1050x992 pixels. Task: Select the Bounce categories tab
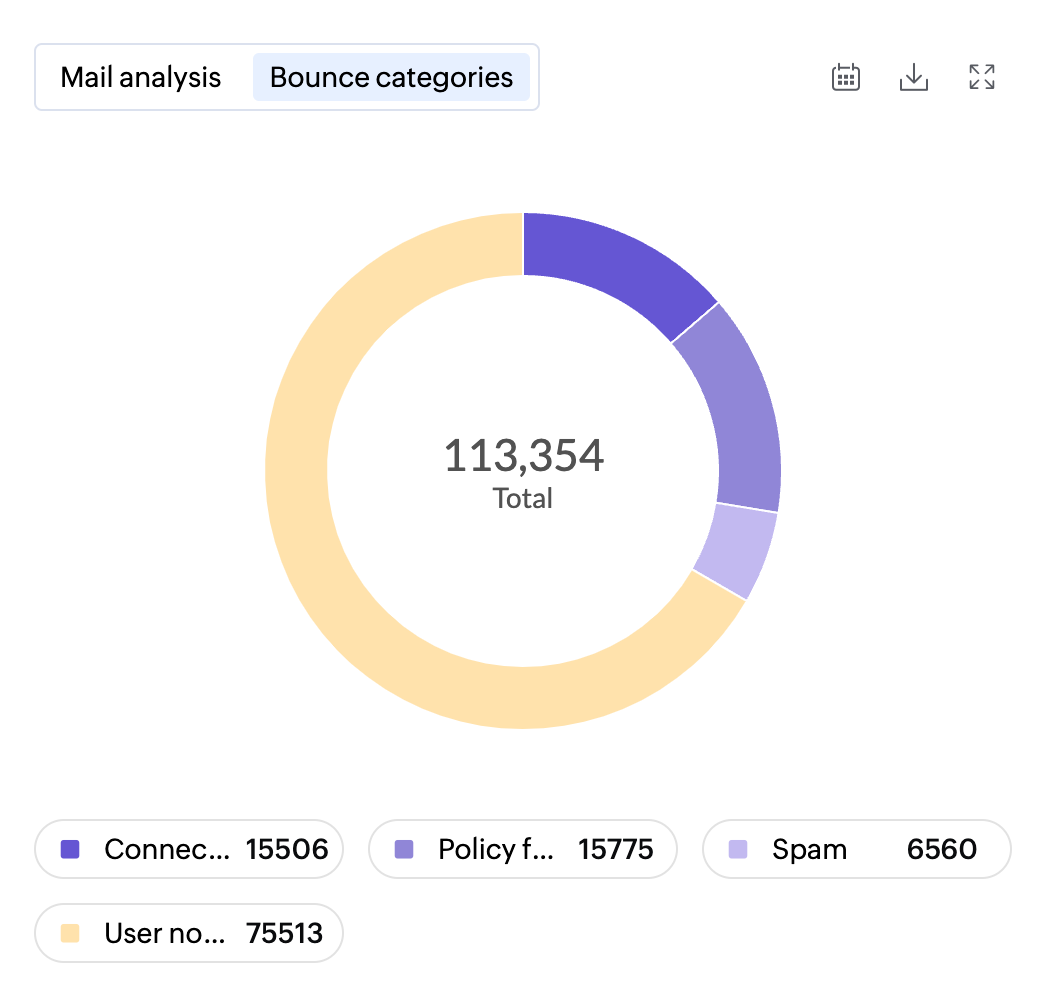click(391, 77)
